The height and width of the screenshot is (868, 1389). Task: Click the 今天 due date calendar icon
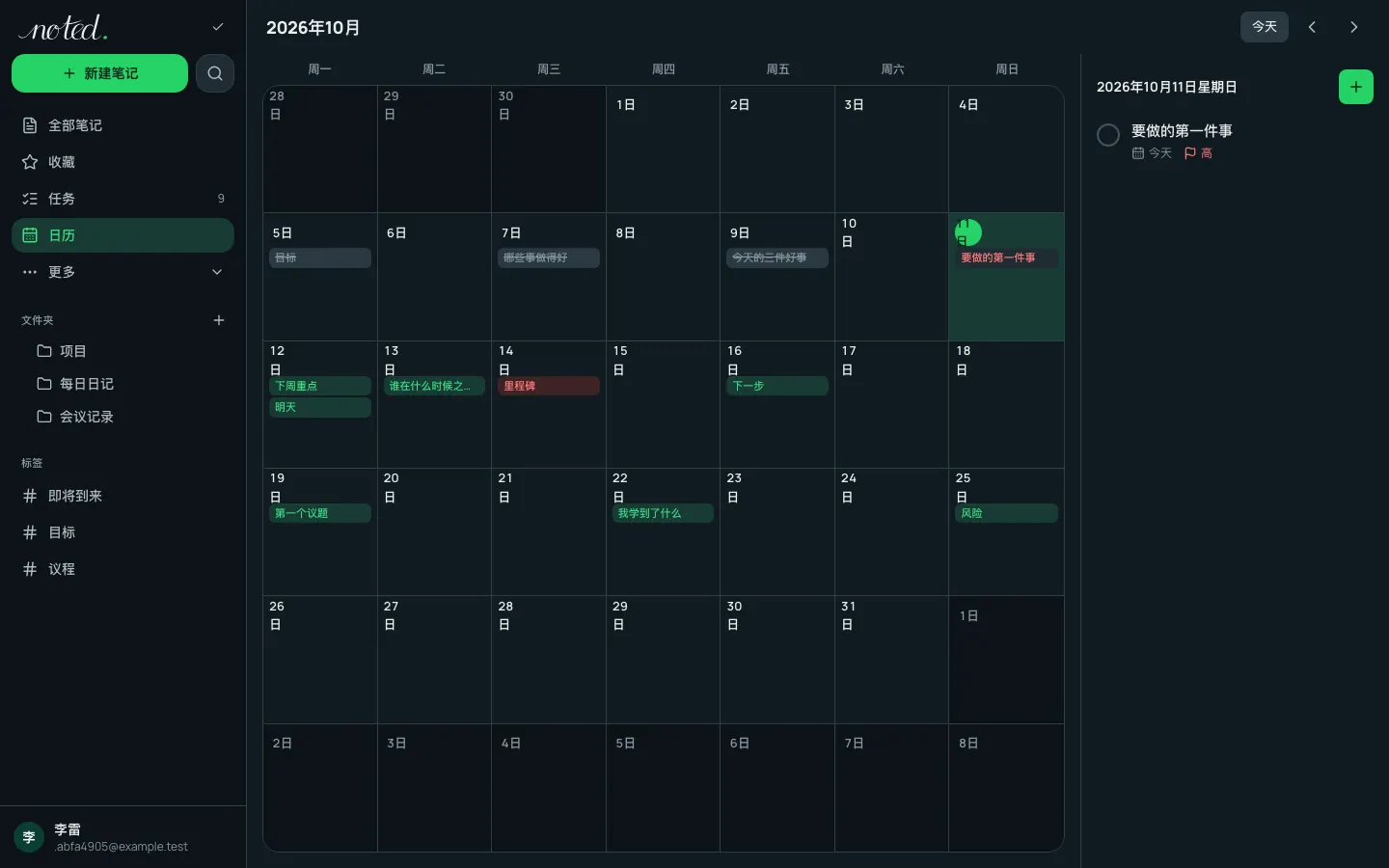tap(1138, 153)
